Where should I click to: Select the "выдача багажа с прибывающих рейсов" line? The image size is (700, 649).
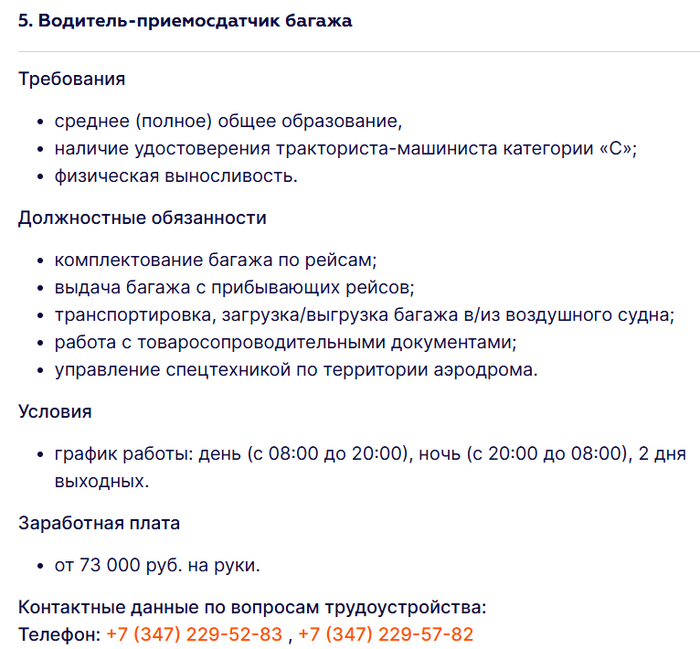pos(235,287)
